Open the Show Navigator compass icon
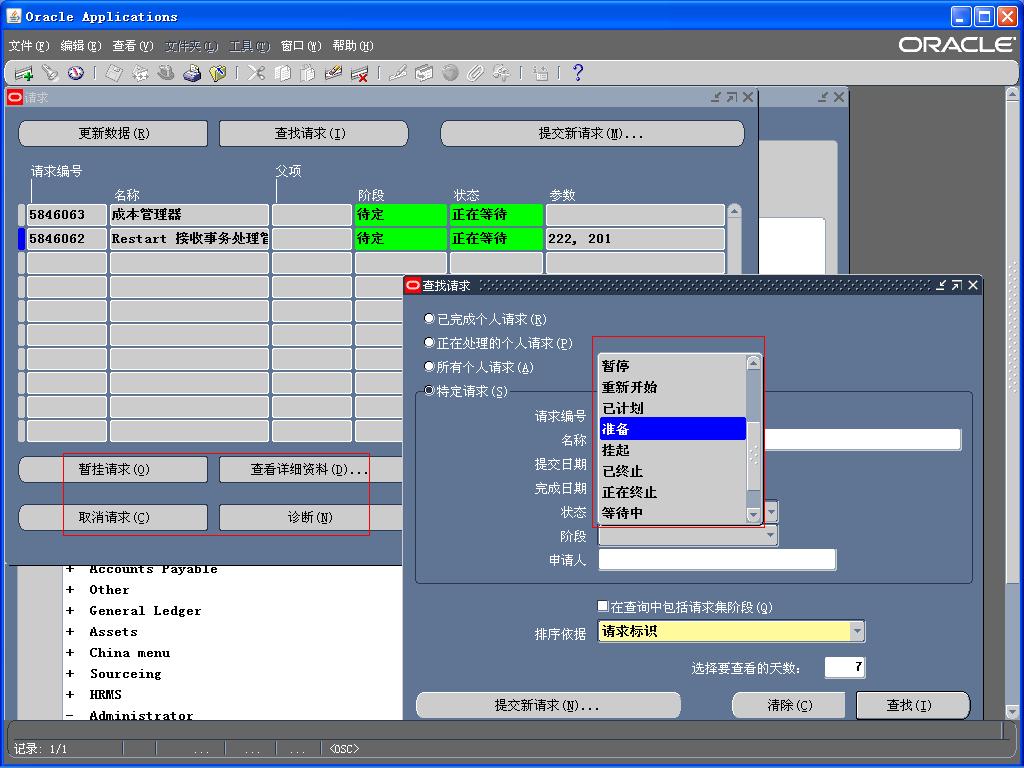Viewport: 1024px width, 768px height. coord(76,73)
